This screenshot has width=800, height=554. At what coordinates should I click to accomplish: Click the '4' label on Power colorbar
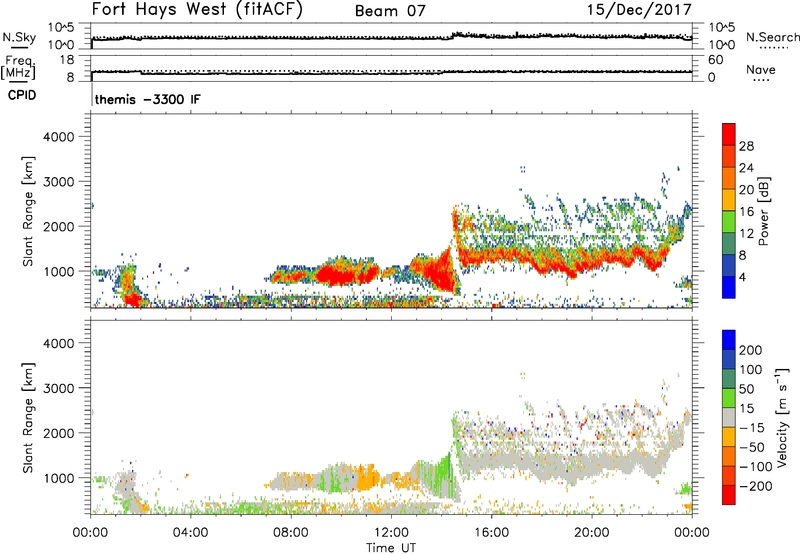coord(742,277)
